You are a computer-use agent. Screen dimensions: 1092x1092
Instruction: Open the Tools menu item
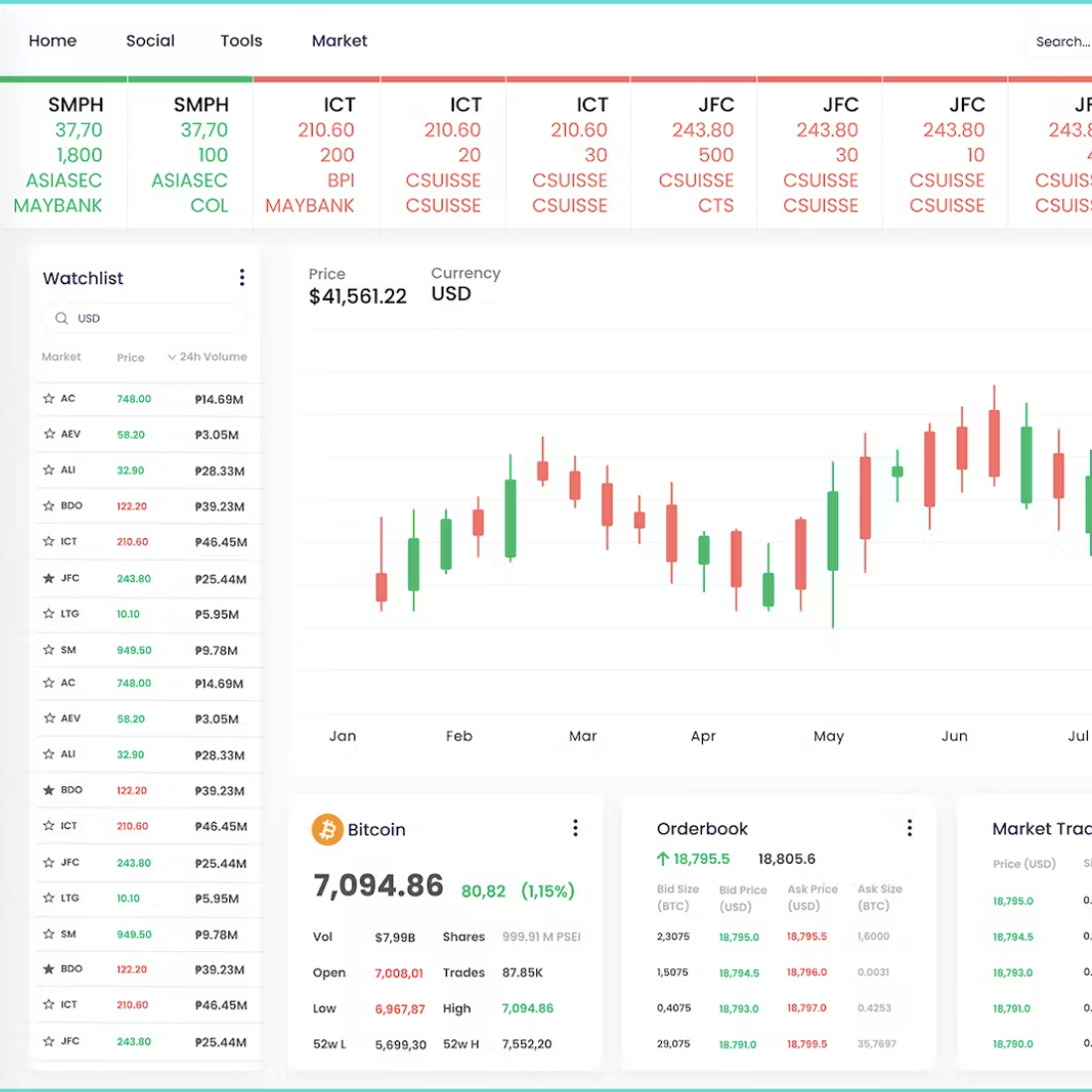click(241, 41)
